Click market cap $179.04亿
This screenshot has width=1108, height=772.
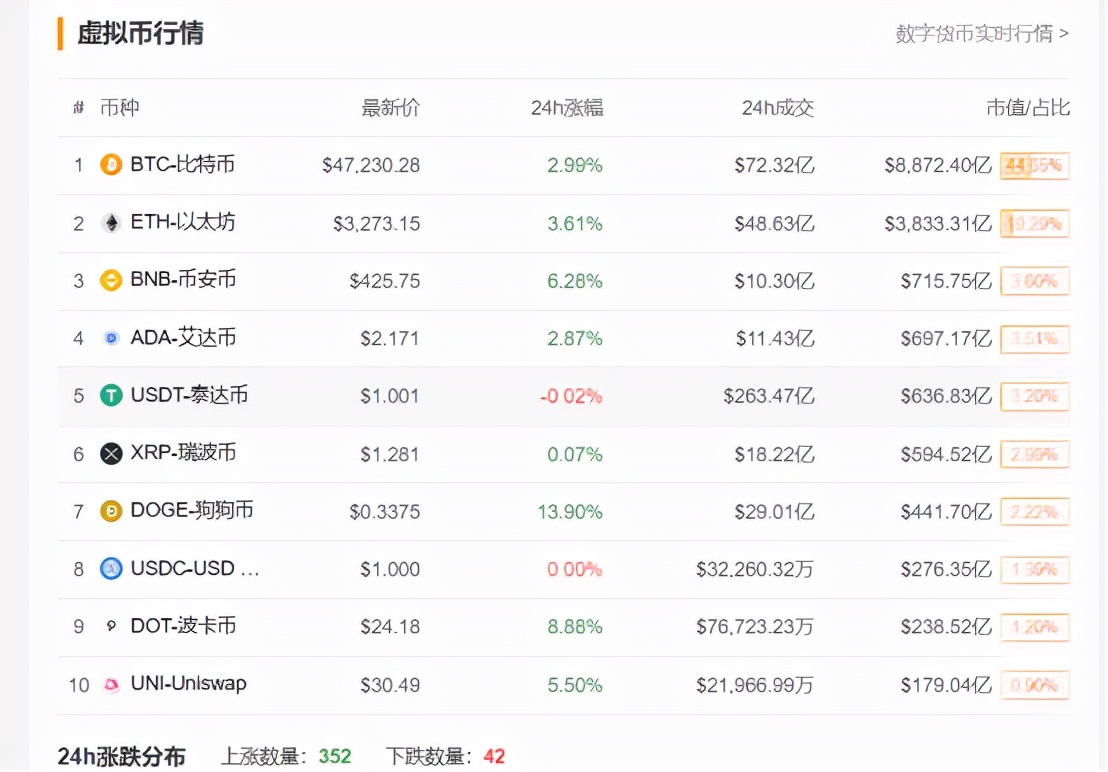pyautogui.click(x=946, y=685)
